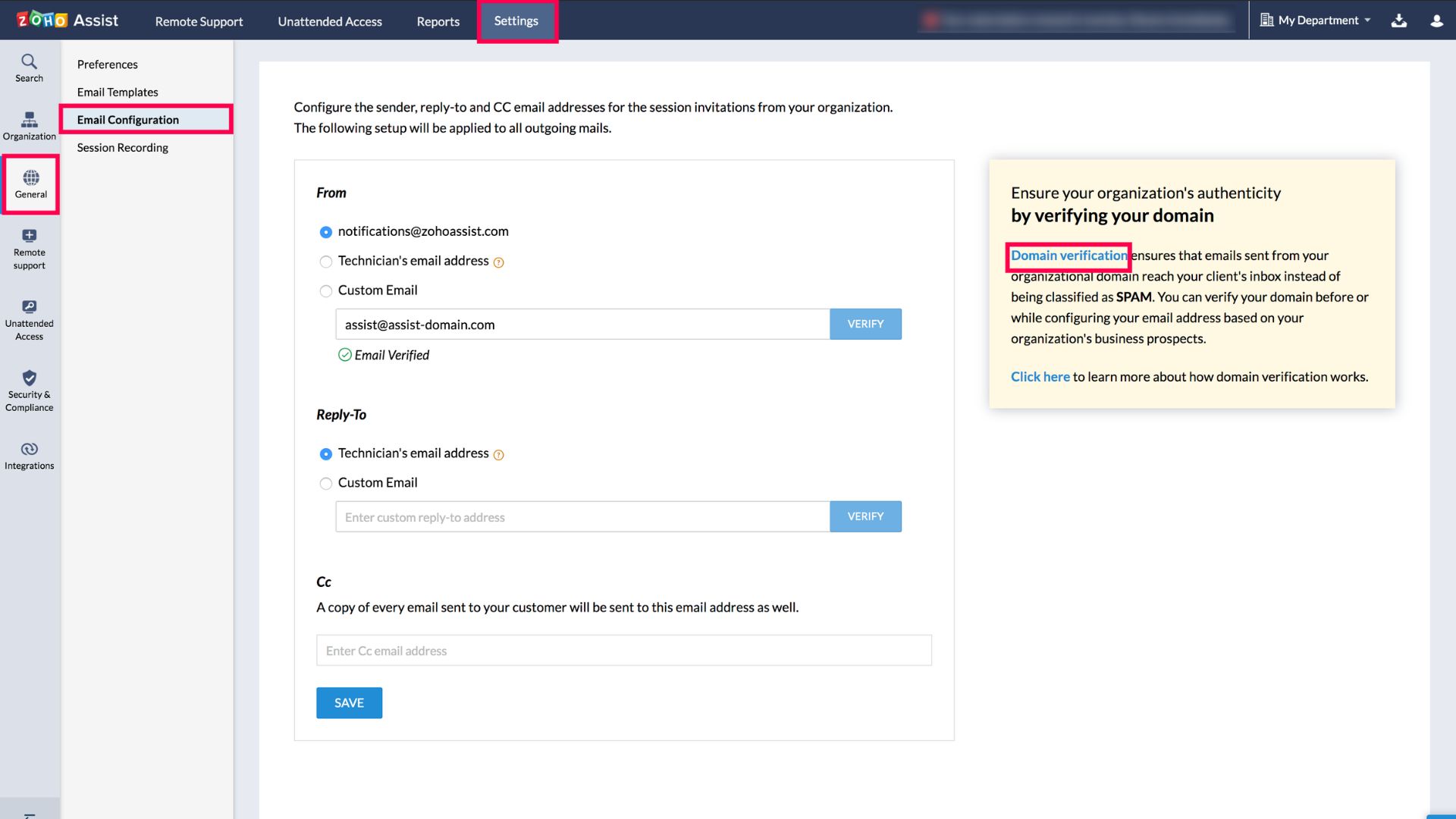Expand the Reports navigation menu item
This screenshot has width=1456, height=819.
[x=438, y=20]
